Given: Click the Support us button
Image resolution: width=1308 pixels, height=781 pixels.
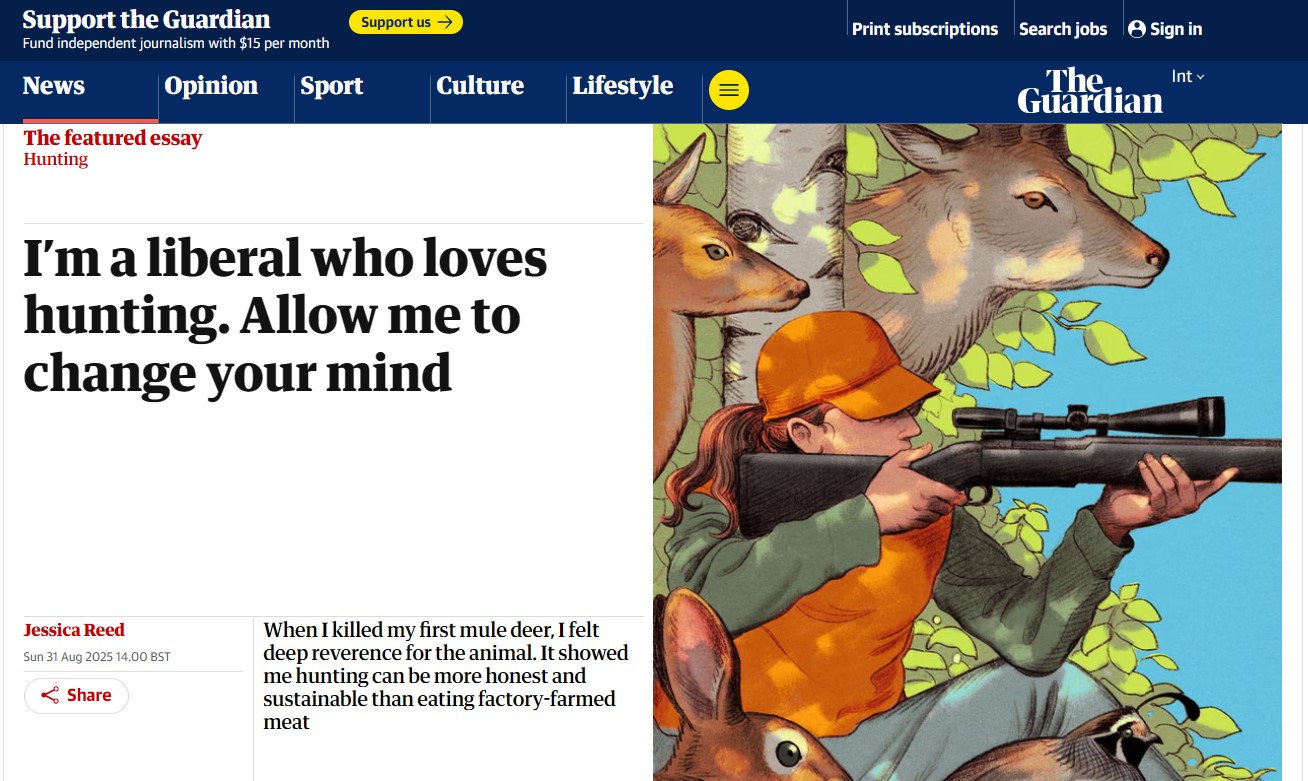Looking at the screenshot, I should coord(406,22).
